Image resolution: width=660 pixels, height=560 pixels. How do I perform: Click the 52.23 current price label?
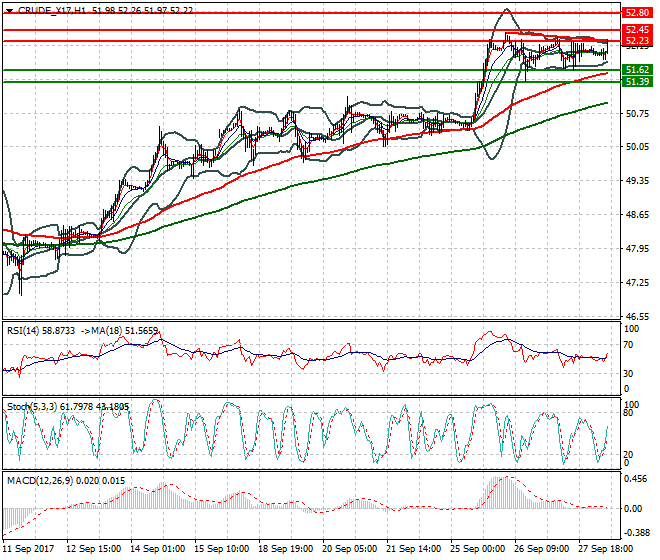[637, 40]
